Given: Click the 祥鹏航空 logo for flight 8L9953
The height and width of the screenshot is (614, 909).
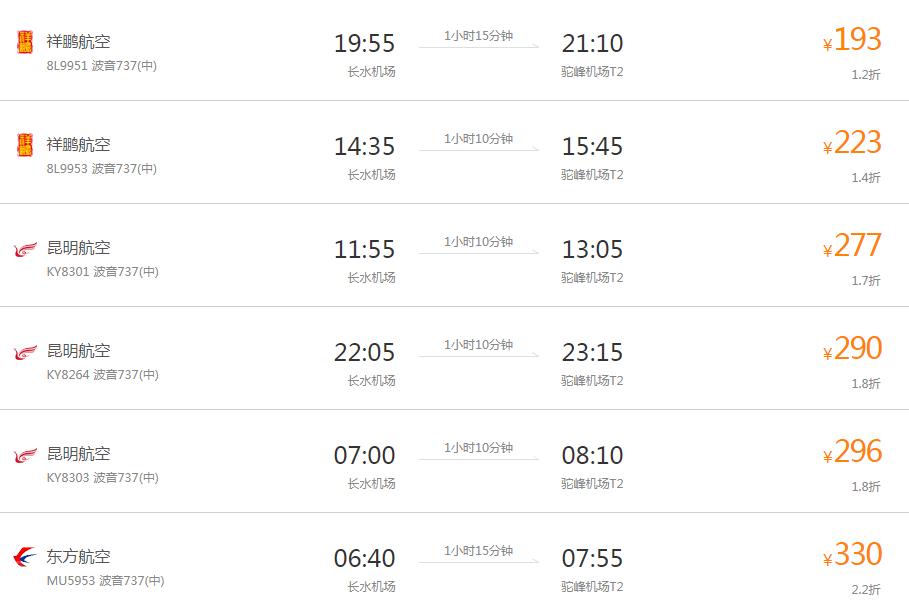Looking at the screenshot, I should click(25, 145).
